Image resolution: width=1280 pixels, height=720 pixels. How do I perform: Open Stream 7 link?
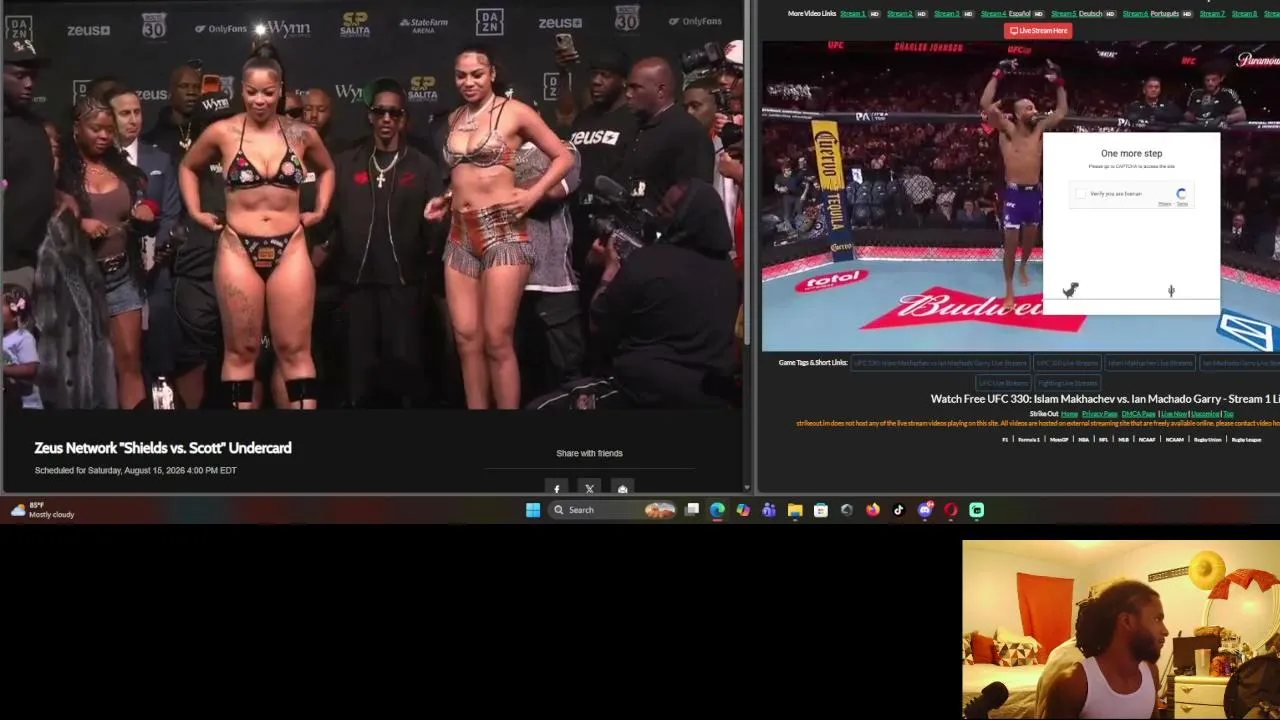coord(1212,14)
